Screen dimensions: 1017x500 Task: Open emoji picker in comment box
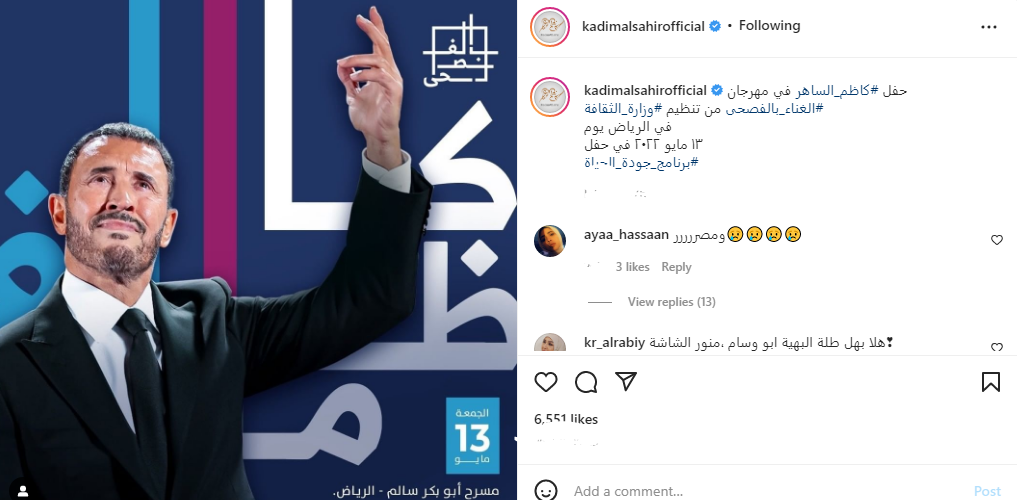click(x=546, y=490)
